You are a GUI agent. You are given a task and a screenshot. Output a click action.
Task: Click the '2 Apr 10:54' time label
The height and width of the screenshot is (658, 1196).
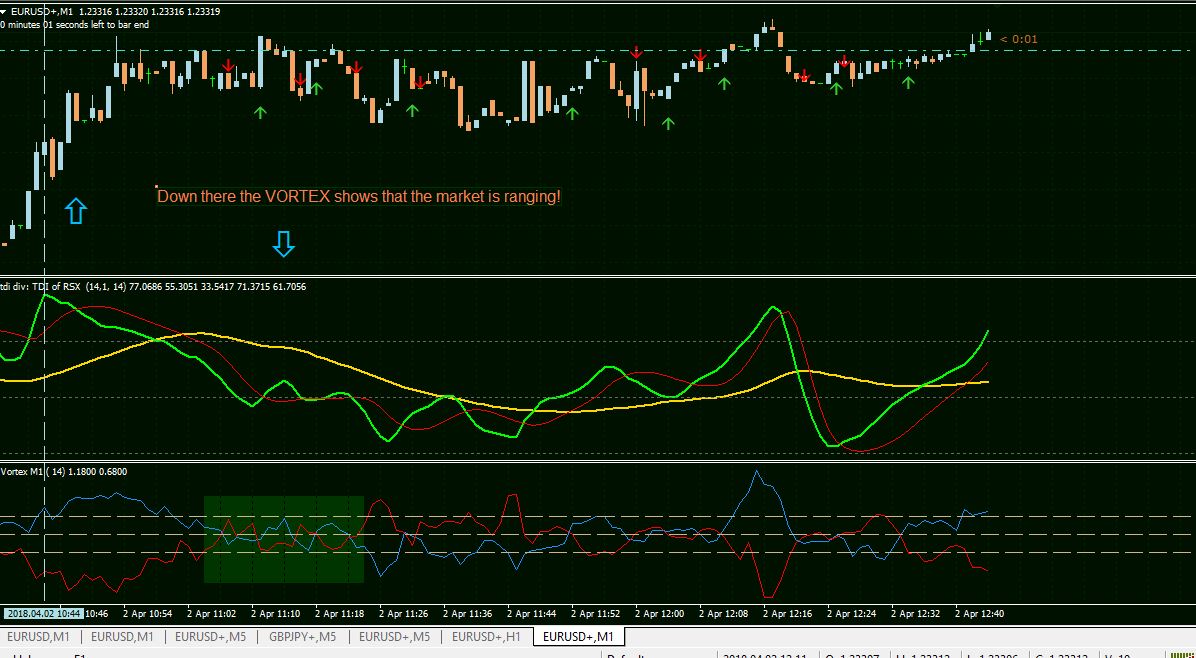(147, 614)
